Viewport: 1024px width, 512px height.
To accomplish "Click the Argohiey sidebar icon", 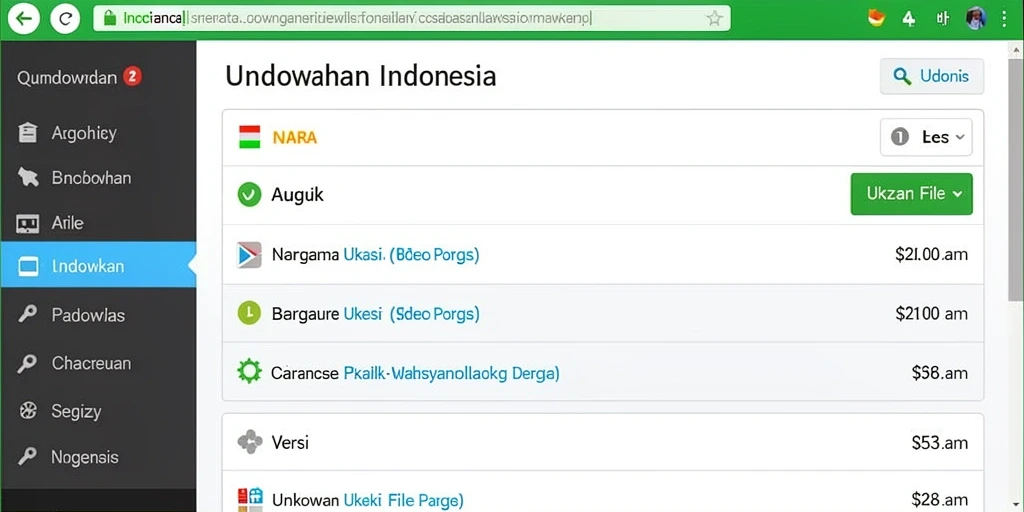I will tap(27, 133).
